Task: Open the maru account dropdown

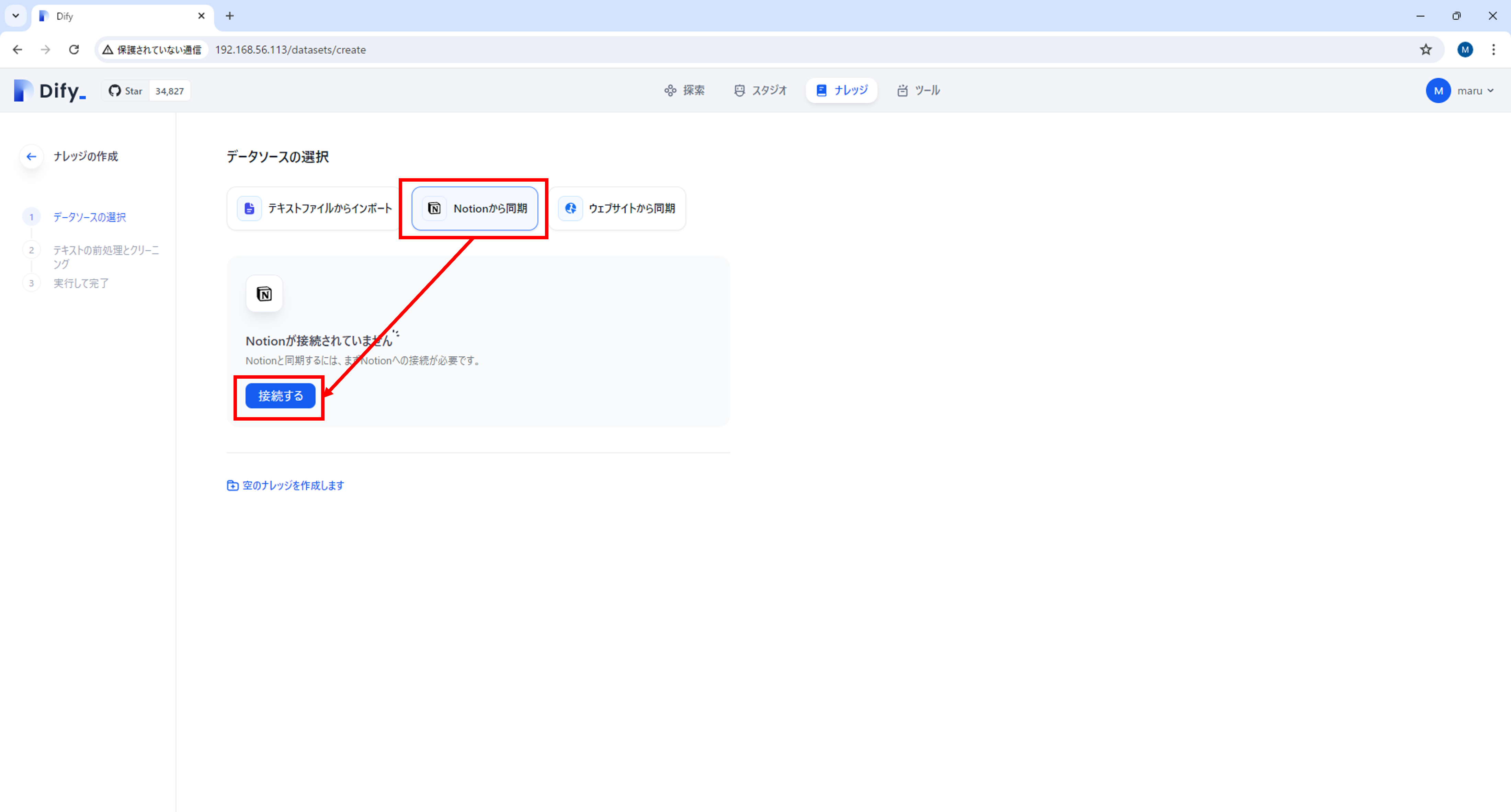Action: 1461,91
